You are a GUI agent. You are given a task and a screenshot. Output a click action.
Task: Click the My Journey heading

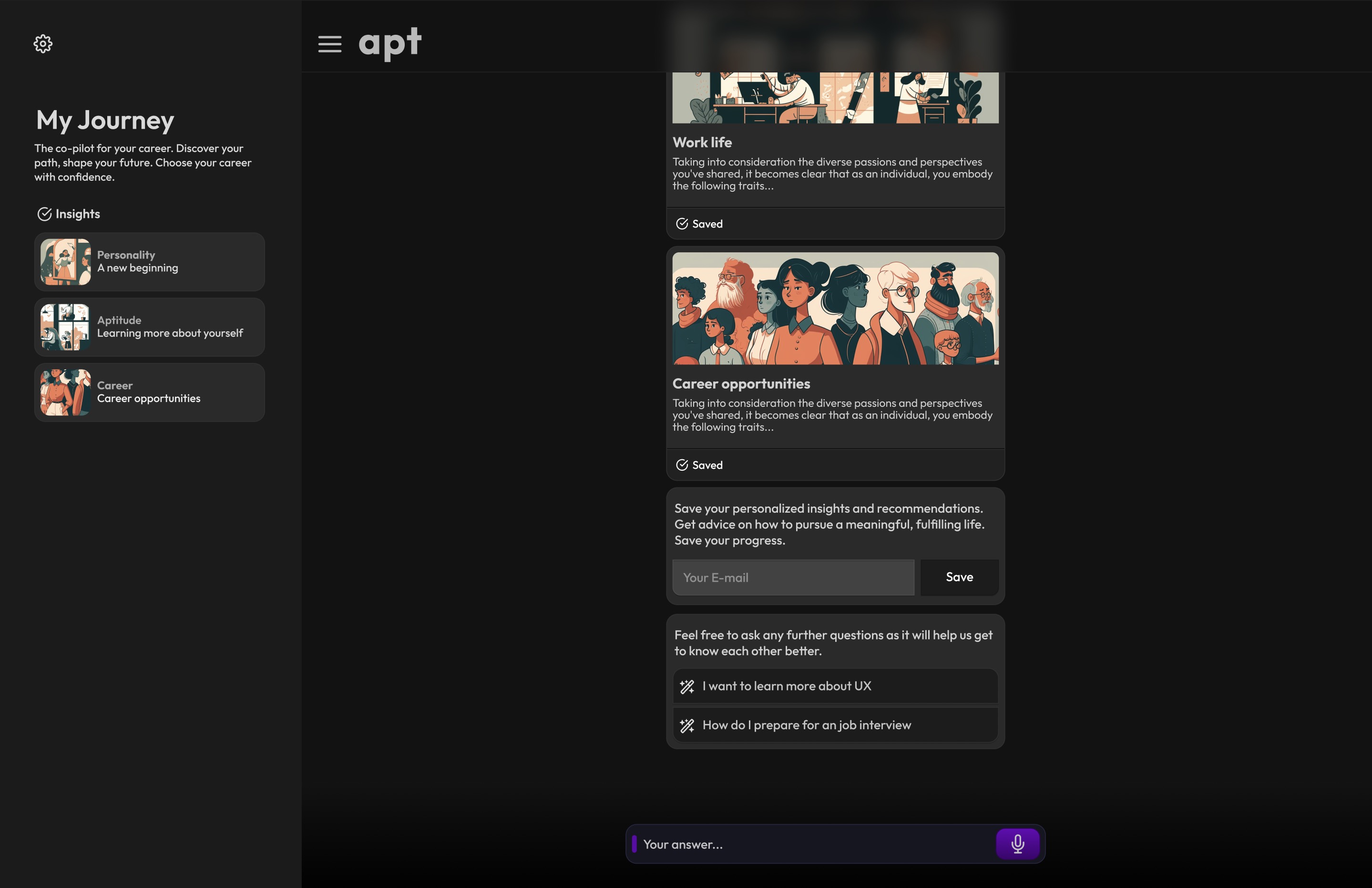(105, 121)
